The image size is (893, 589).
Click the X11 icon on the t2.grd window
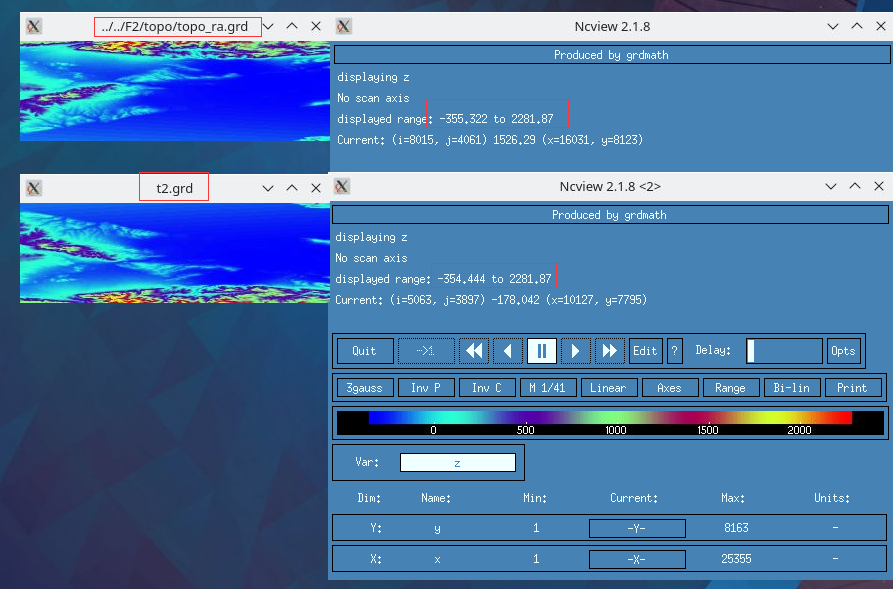coord(33,186)
